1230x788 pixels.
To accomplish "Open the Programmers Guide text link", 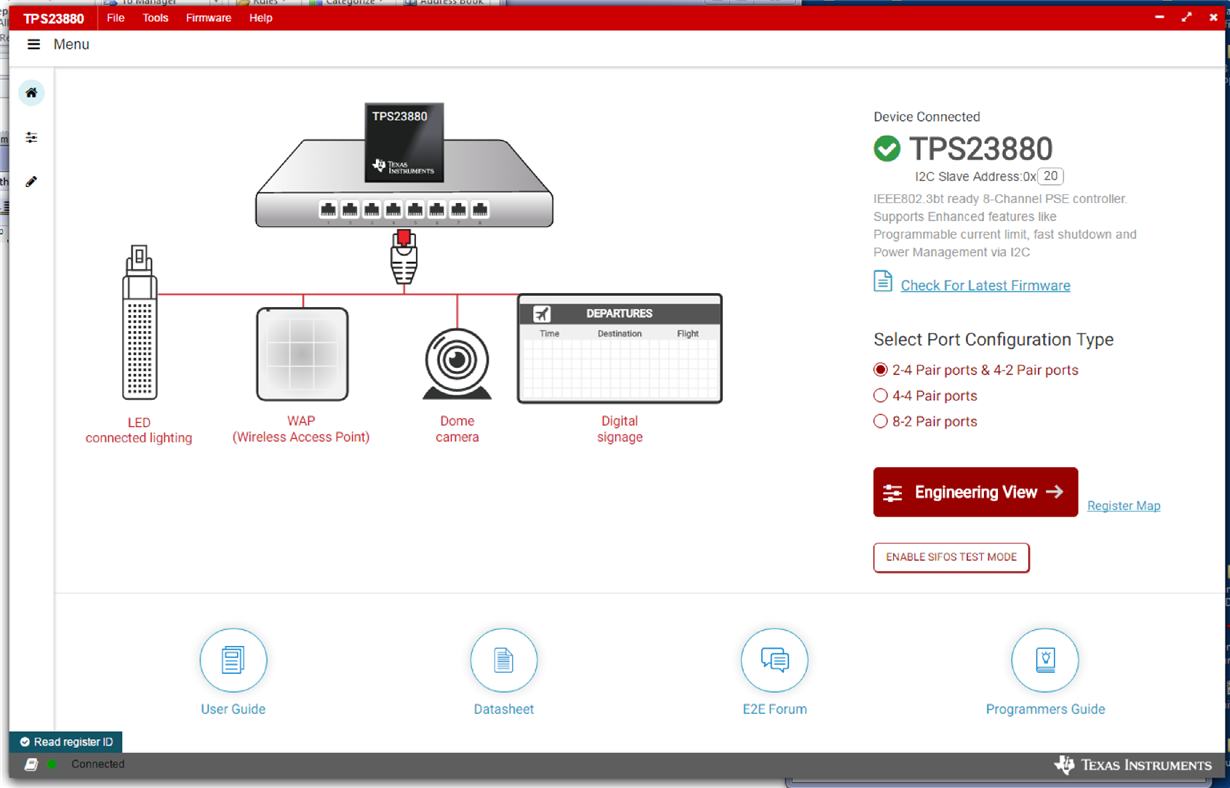I will pos(1045,709).
